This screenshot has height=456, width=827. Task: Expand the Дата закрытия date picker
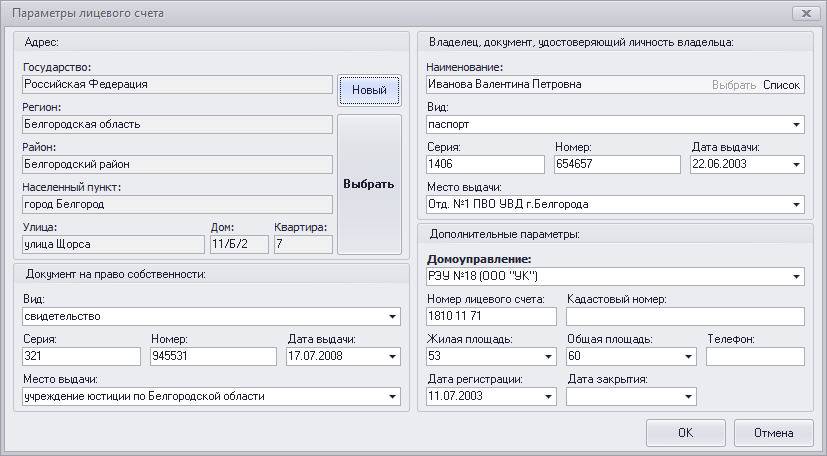(x=688, y=397)
